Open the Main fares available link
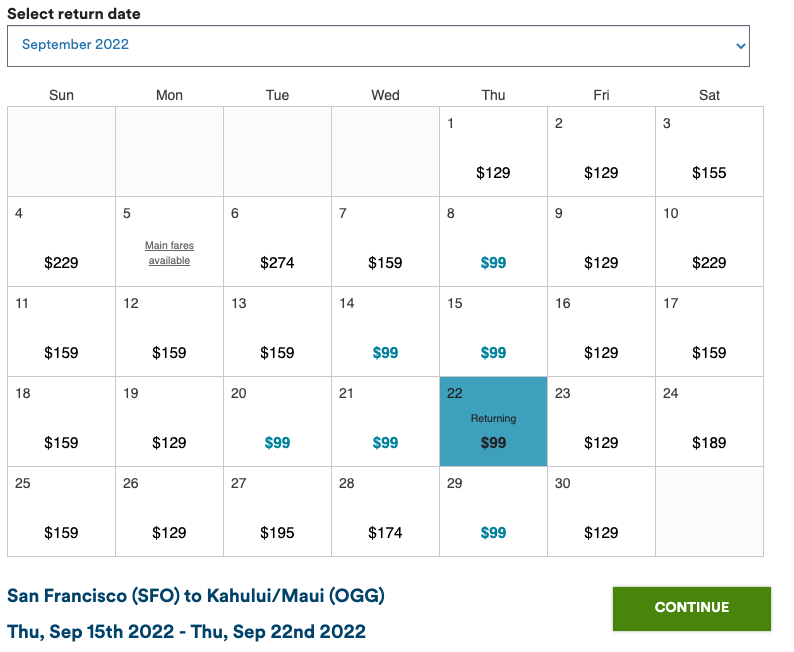The image size is (794, 652). [x=169, y=253]
